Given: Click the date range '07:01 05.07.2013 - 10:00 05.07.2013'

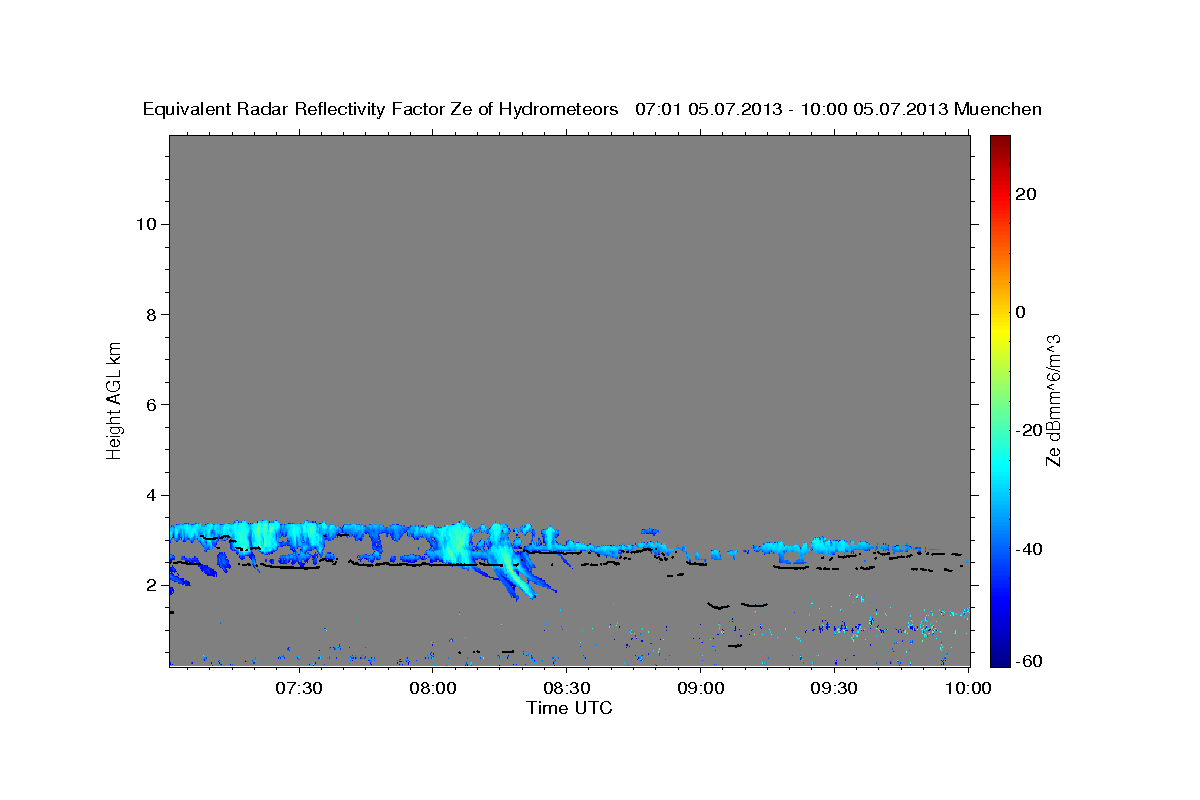Looking at the screenshot, I should (792, 109).
